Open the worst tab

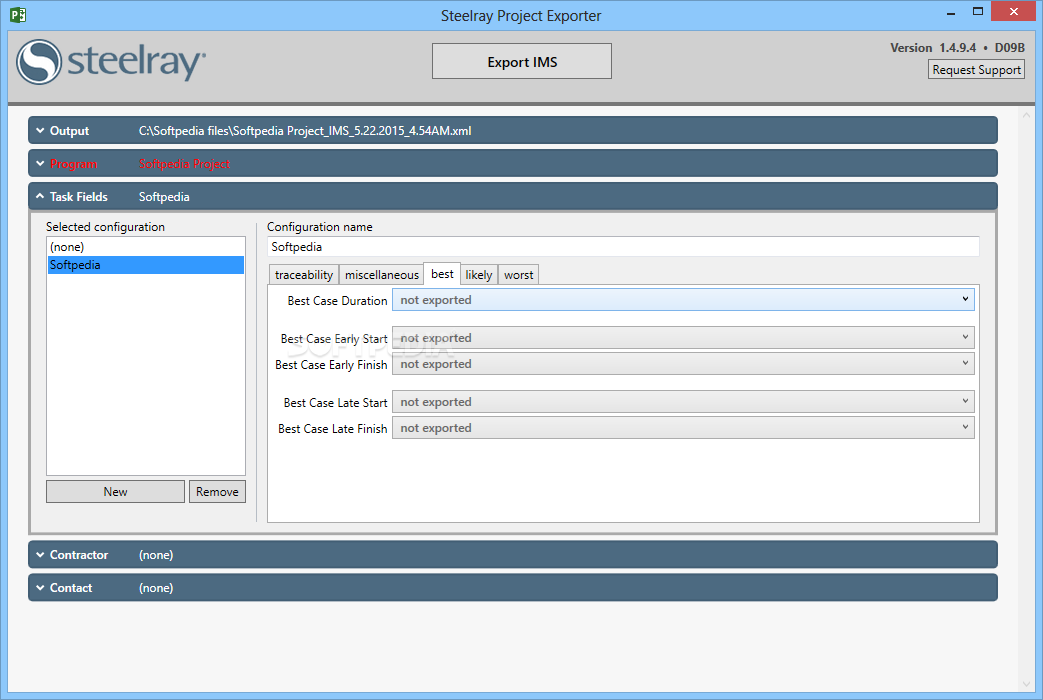[519, 275]
